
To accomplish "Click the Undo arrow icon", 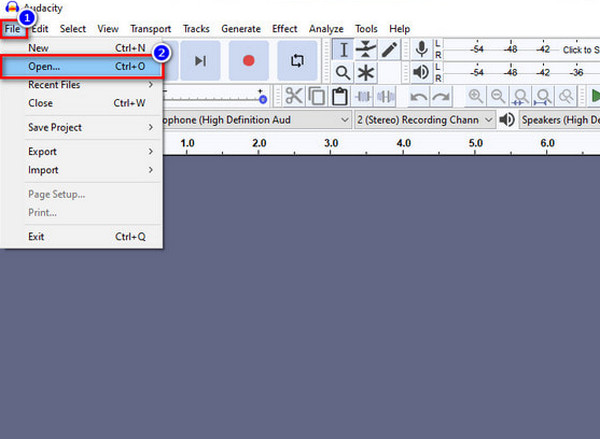I will [x=419, y=96].
